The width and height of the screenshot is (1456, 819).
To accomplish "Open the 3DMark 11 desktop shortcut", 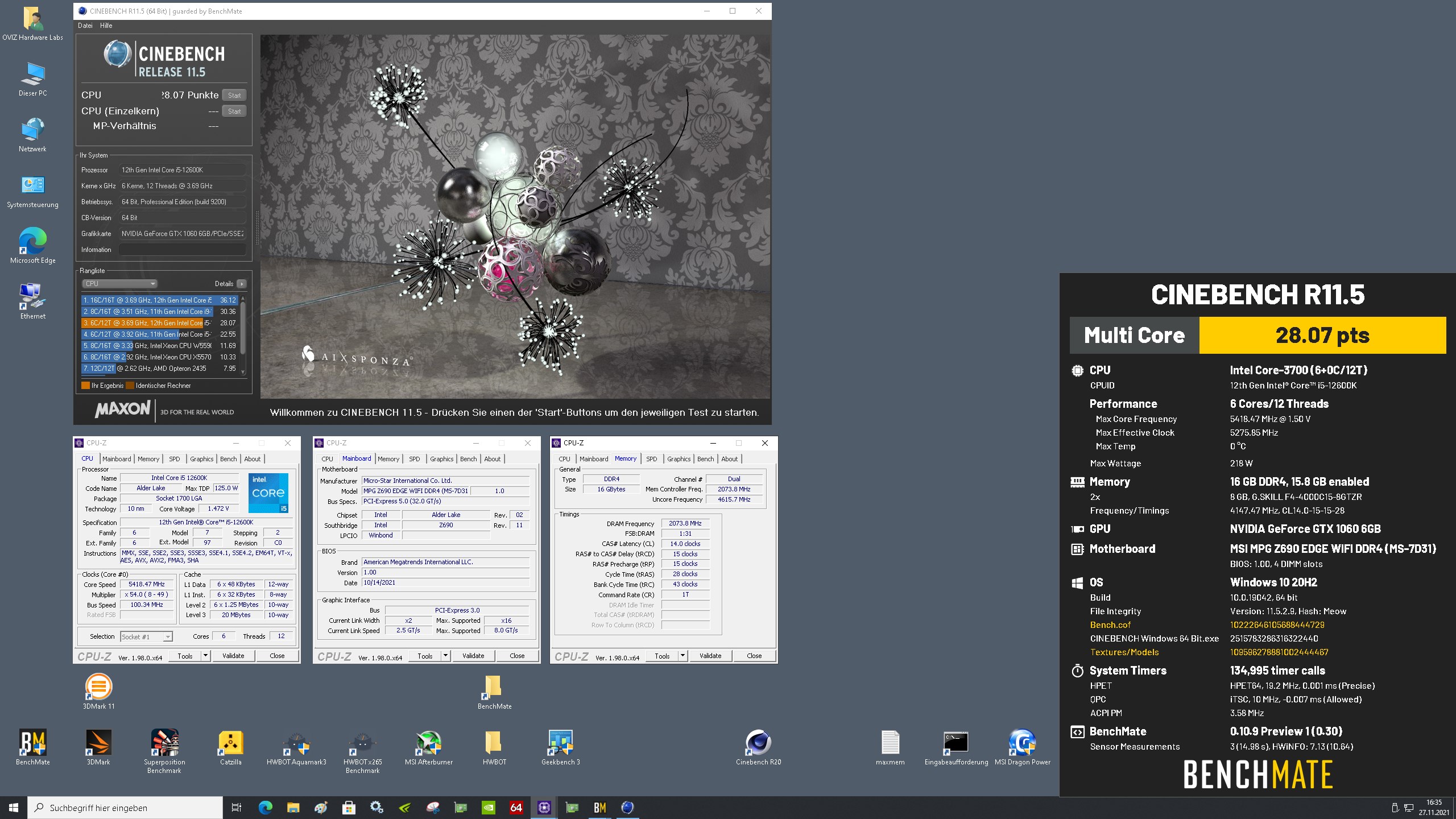I will [98, 691].
